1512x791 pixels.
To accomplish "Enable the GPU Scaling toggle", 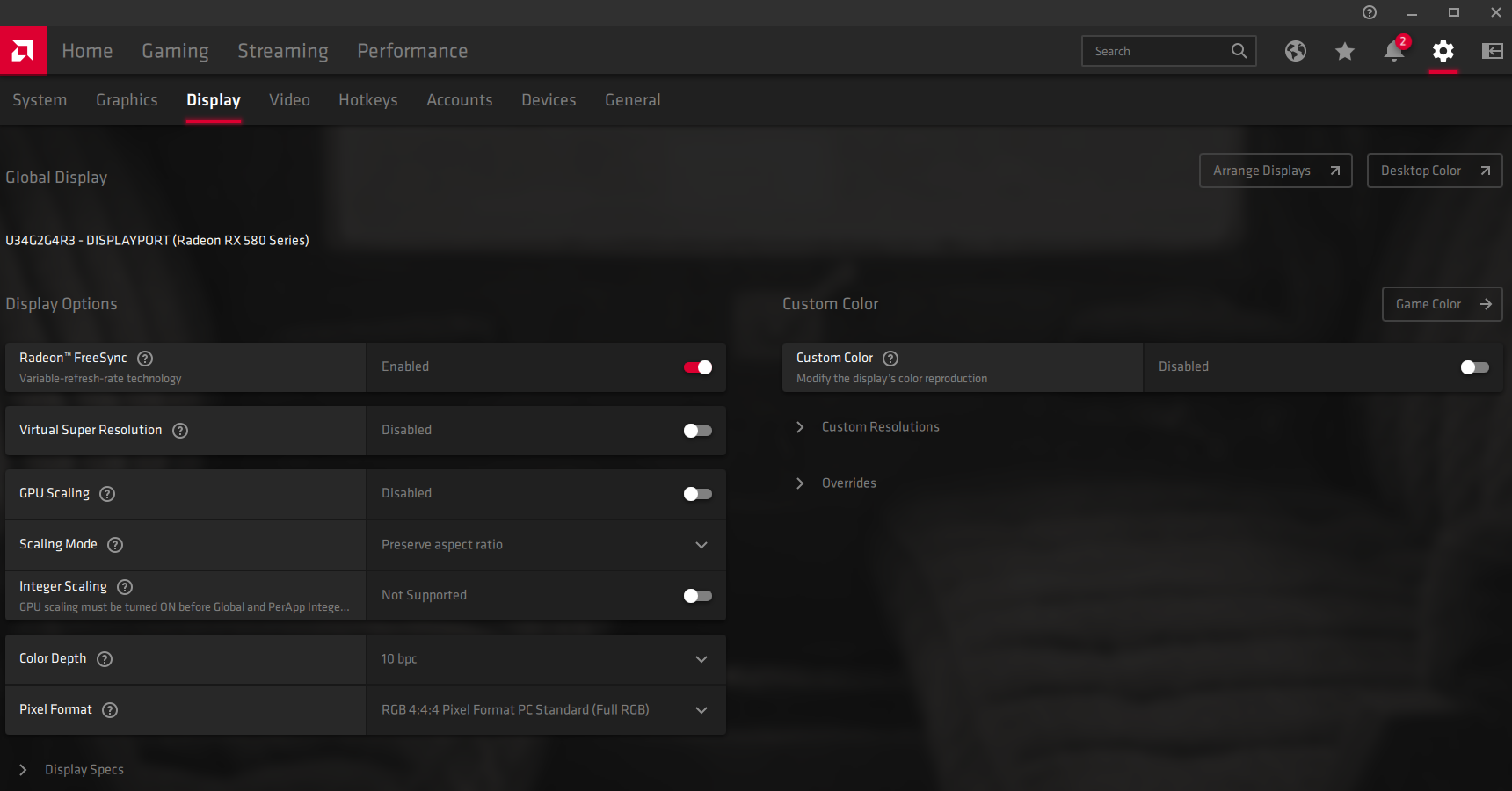I will pyautogui.click(x=698, y=494).
